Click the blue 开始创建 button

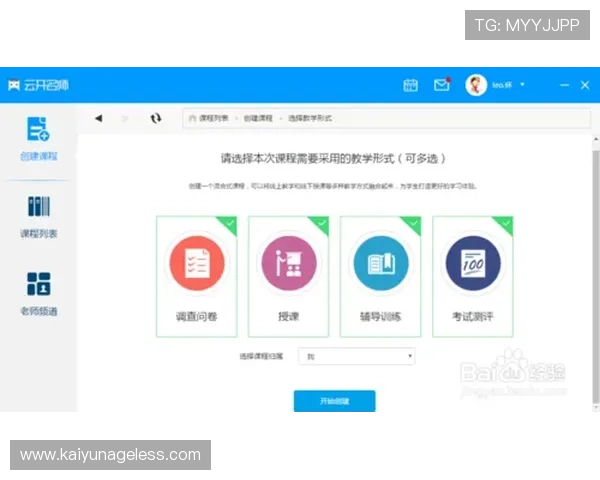334,401
